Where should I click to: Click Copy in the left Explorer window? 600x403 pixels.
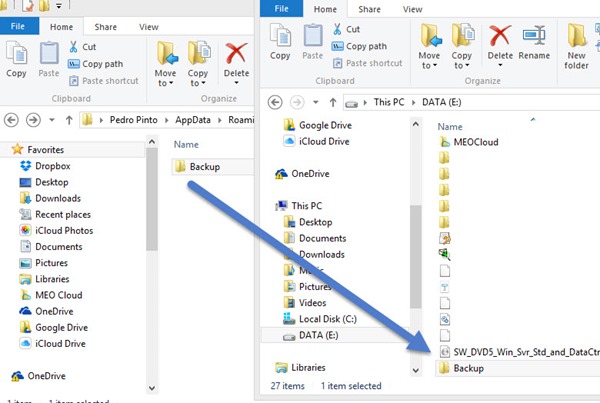pos(16,59)
